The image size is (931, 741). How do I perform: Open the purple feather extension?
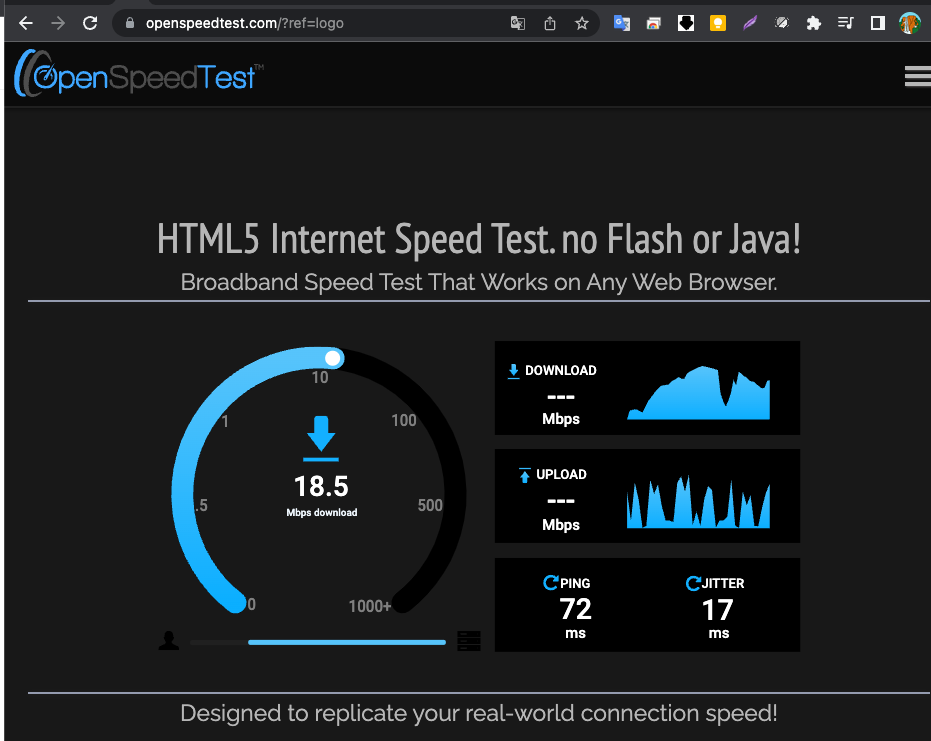coord(750,23)
